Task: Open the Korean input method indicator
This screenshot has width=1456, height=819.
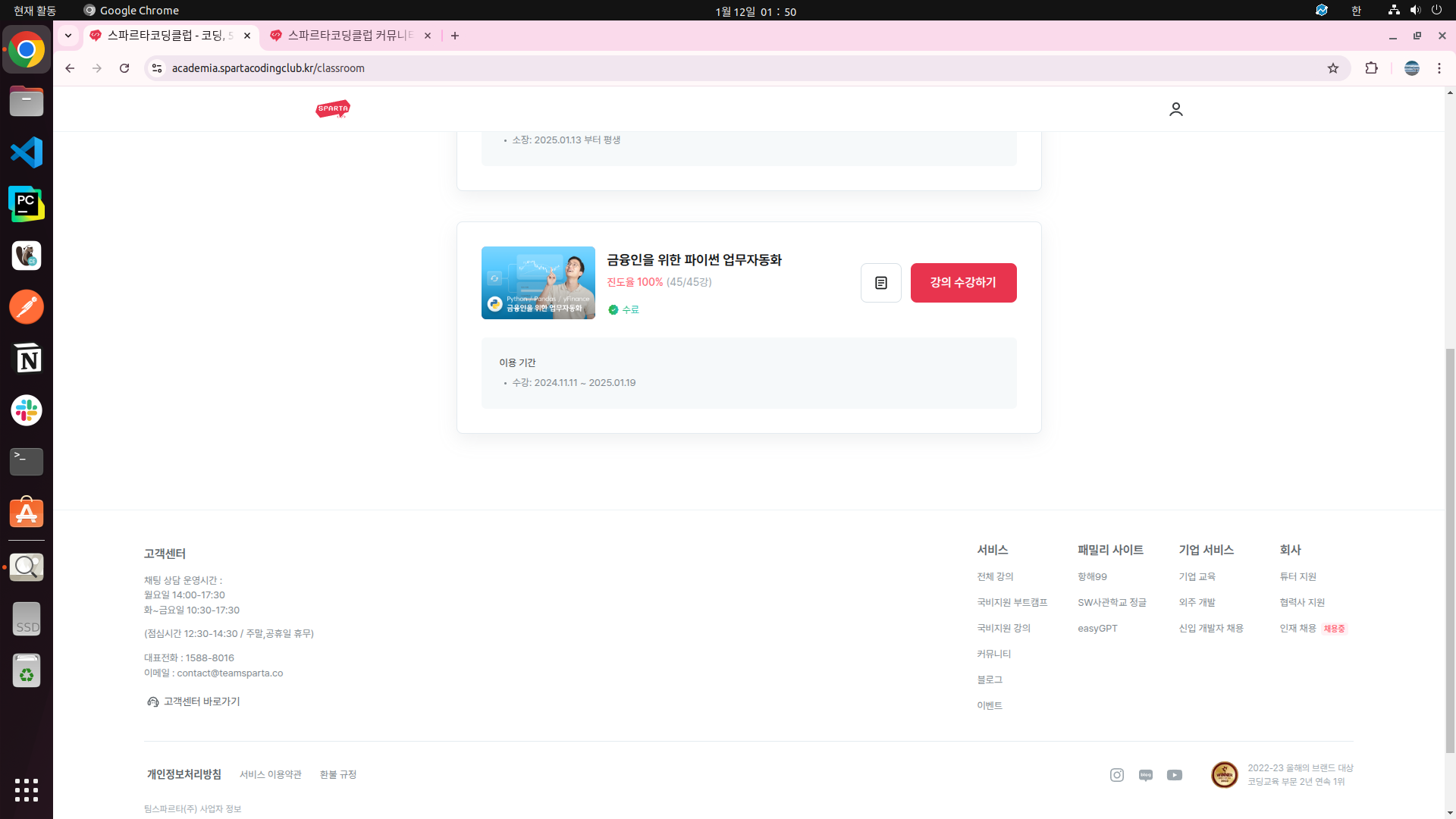Action: (1357, 11)
